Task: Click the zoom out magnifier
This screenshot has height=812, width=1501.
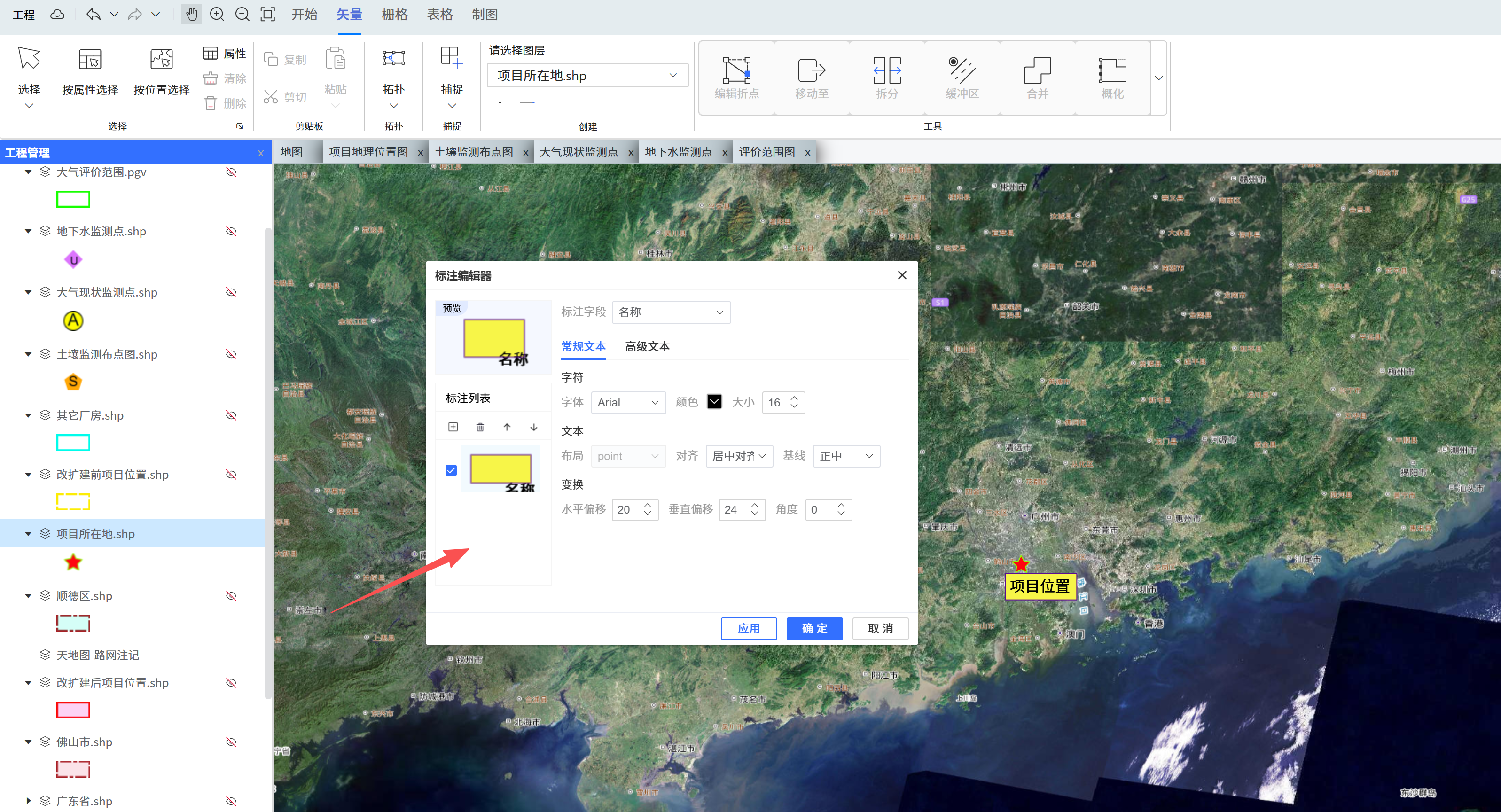Action: click(242, 15)
